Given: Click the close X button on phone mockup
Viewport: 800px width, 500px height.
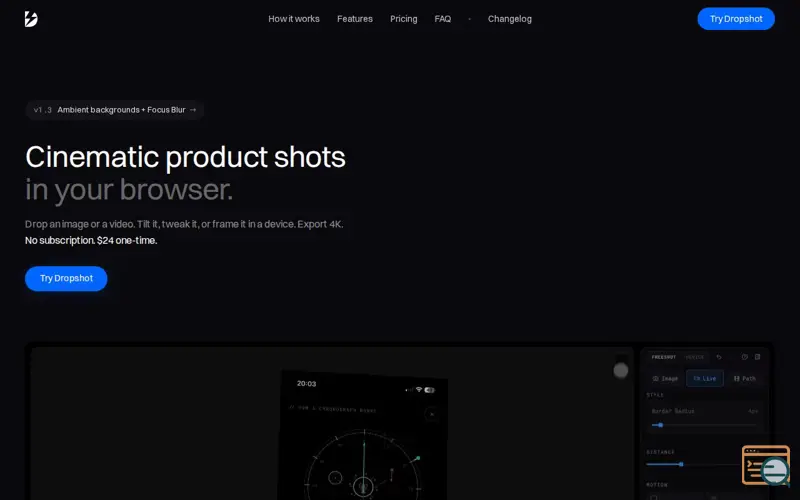Looking at the screenshot, I should (x=432, y=414).
